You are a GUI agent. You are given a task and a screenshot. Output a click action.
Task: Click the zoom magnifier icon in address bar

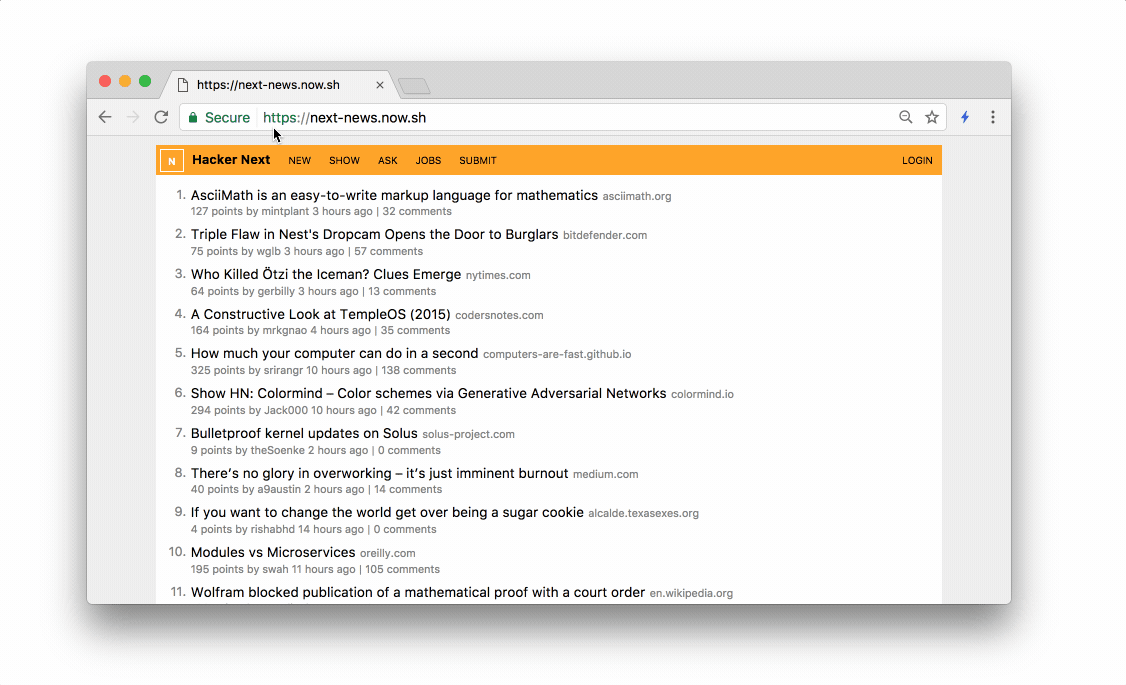tap(906, 117)
